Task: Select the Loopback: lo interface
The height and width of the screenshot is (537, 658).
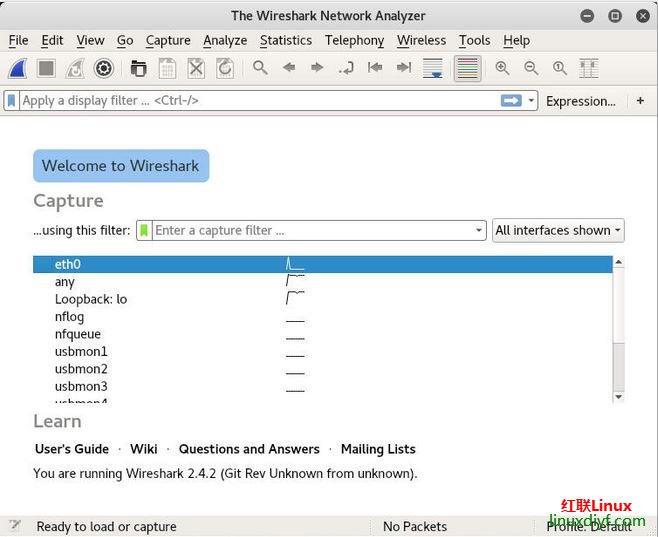Action: pyautogui.click(x=91, y=299)
